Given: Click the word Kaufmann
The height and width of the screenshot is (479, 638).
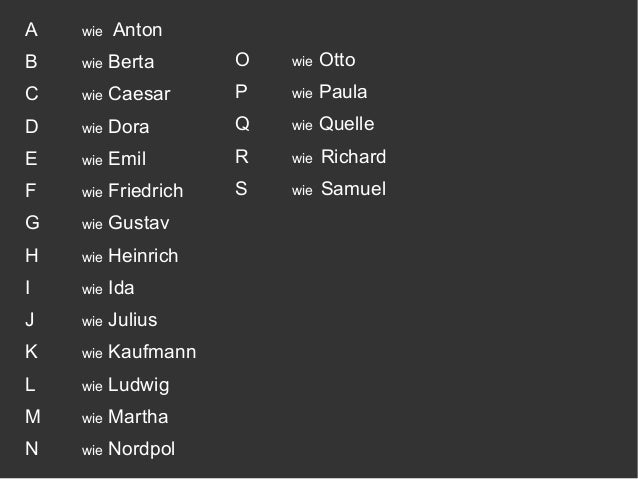Looking at the screenshot, I should (152, 352).
